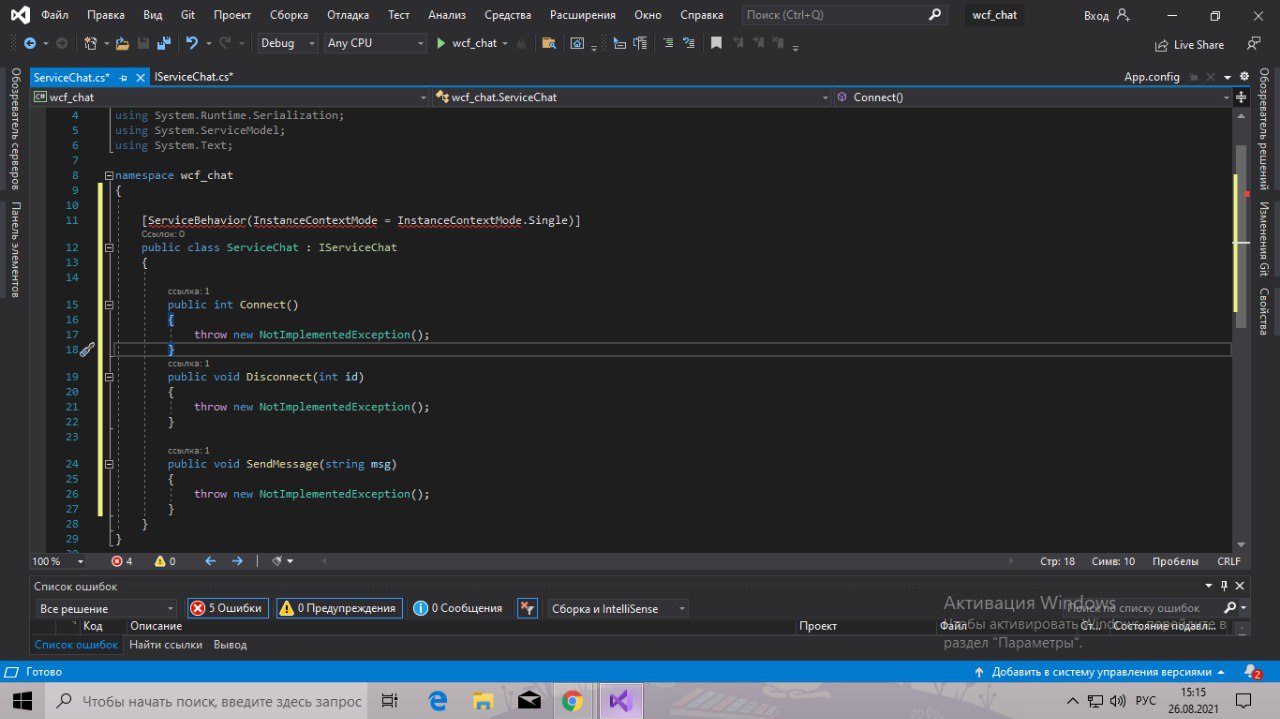Open the Отладка menu

click(348, 15)
